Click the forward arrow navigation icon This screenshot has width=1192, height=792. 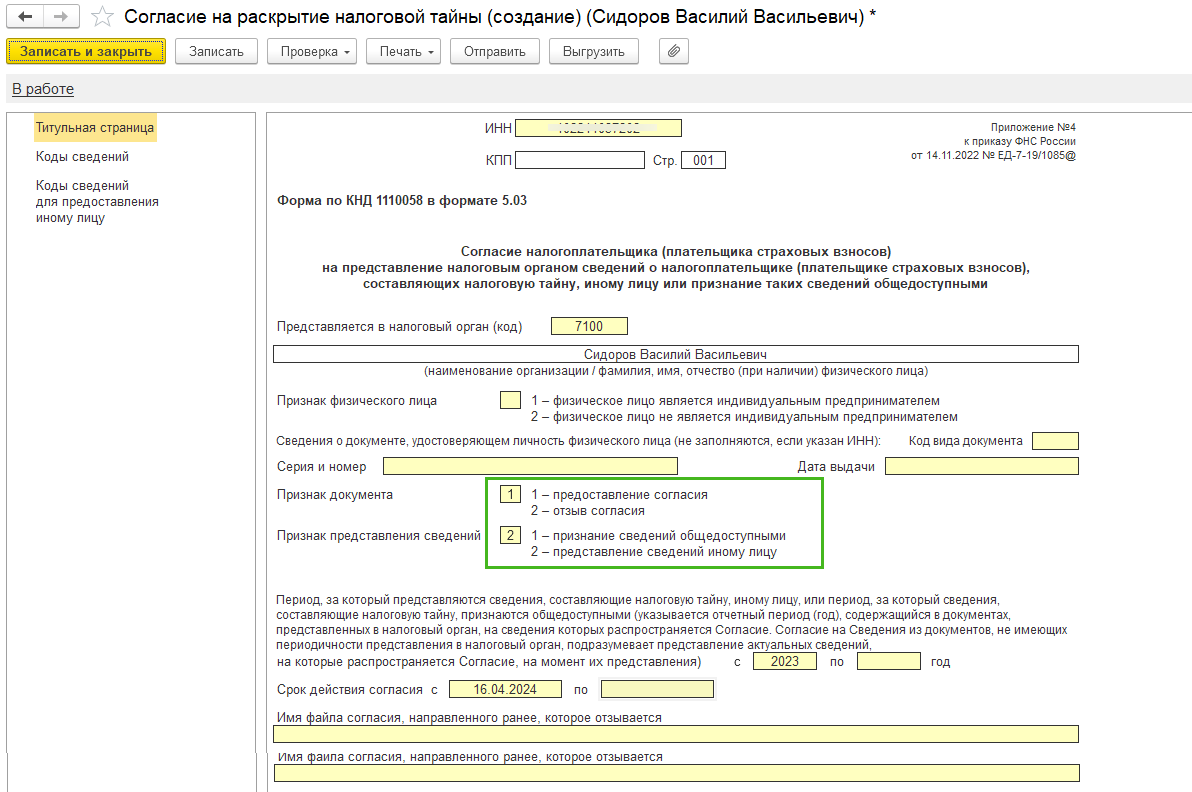tap(62, 16)
